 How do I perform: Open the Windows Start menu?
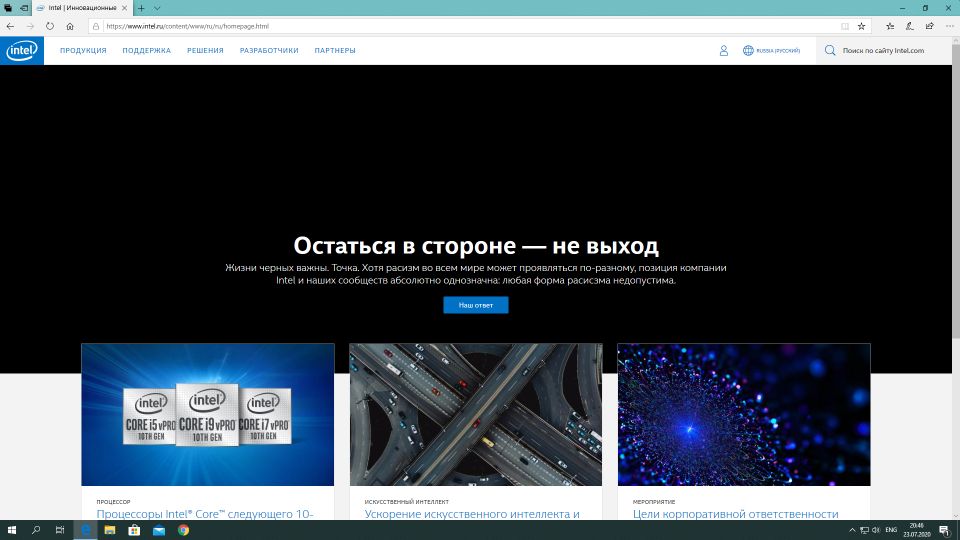pyautogui.click(x=12, y=530)
